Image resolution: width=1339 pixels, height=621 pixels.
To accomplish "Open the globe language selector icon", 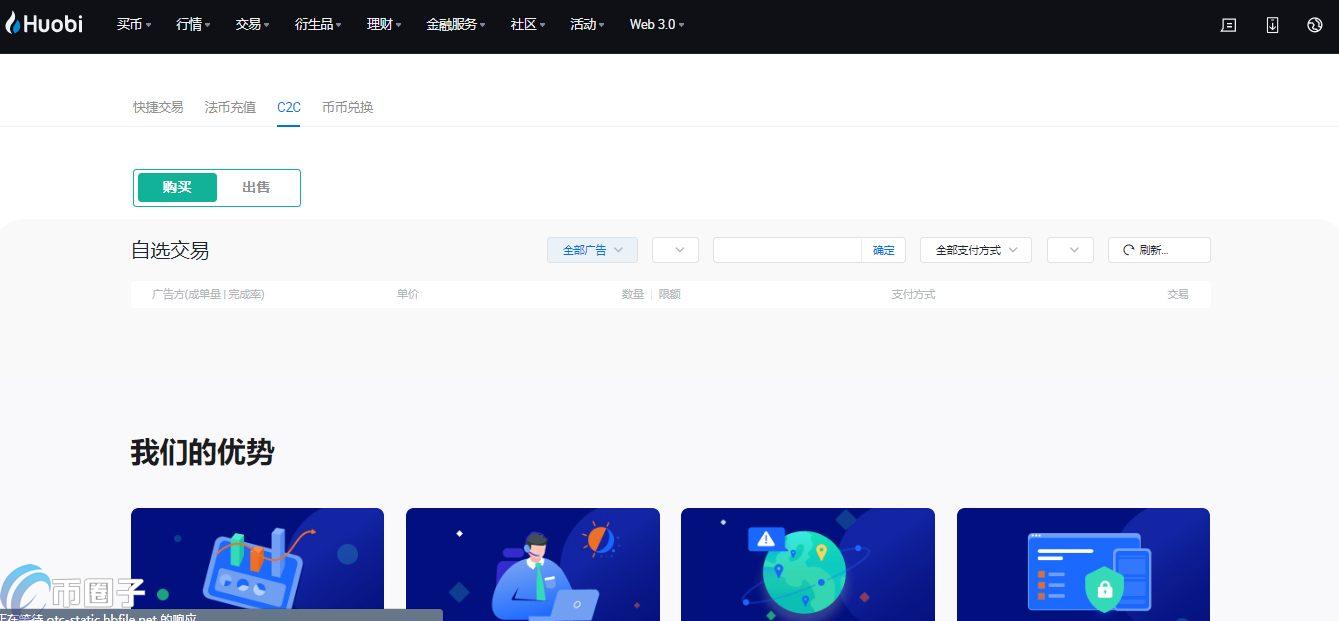I will pyautogui.click(x=1315, y=25).
